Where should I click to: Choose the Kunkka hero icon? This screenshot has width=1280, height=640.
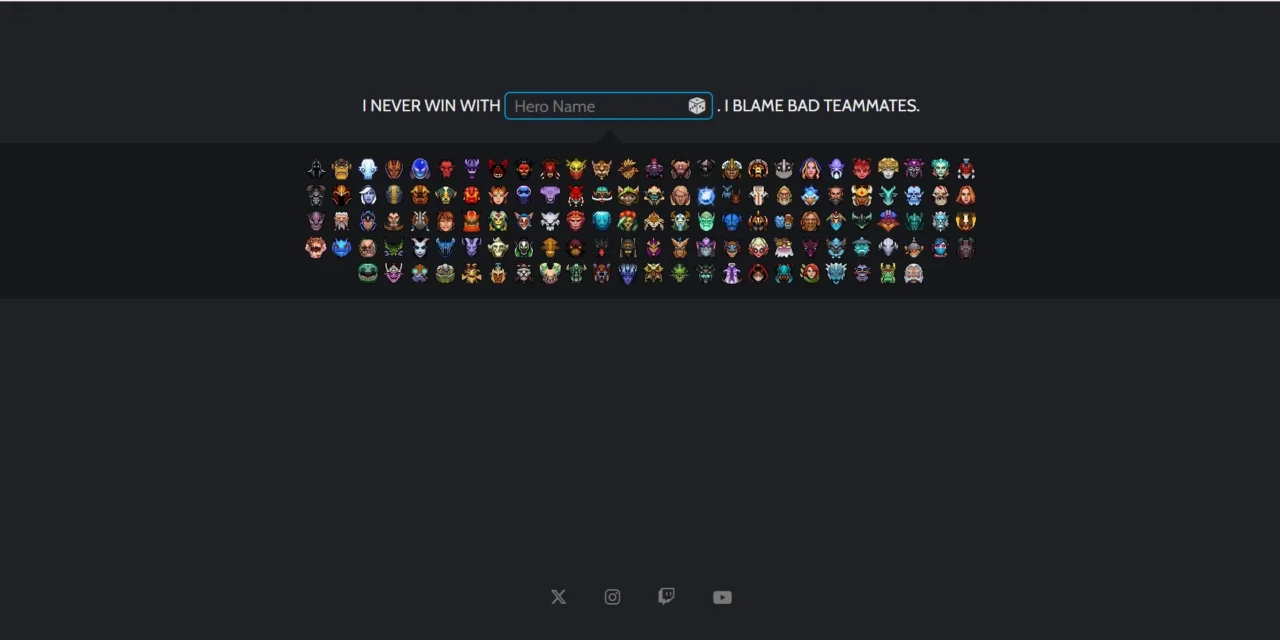point(836,195)
